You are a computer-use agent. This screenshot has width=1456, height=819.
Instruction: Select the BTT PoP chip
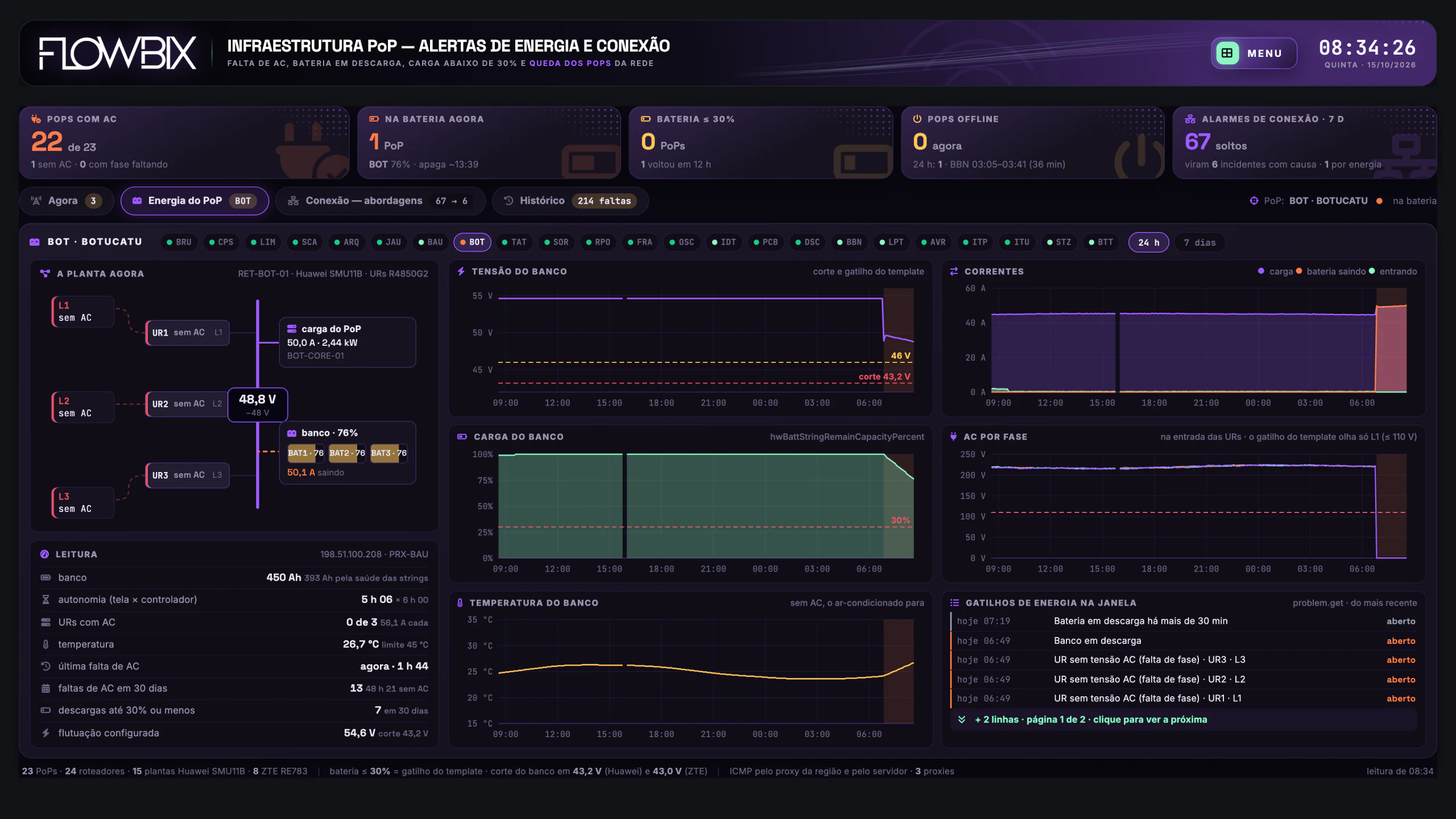(1101, 242)
